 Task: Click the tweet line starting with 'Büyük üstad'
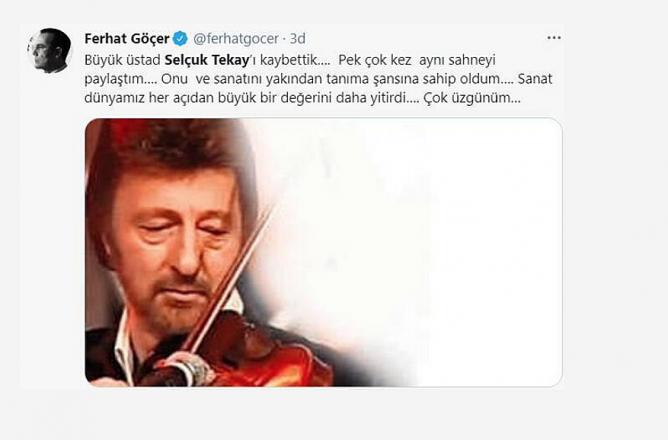coord(290,60)
